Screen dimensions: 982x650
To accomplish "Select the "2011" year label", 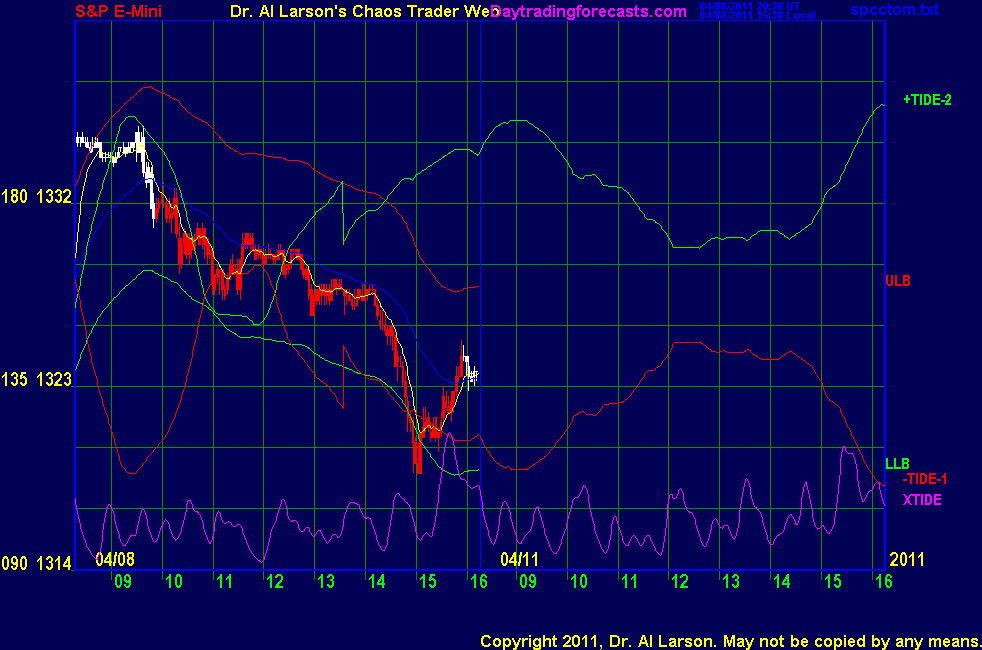I will [907, 559].
